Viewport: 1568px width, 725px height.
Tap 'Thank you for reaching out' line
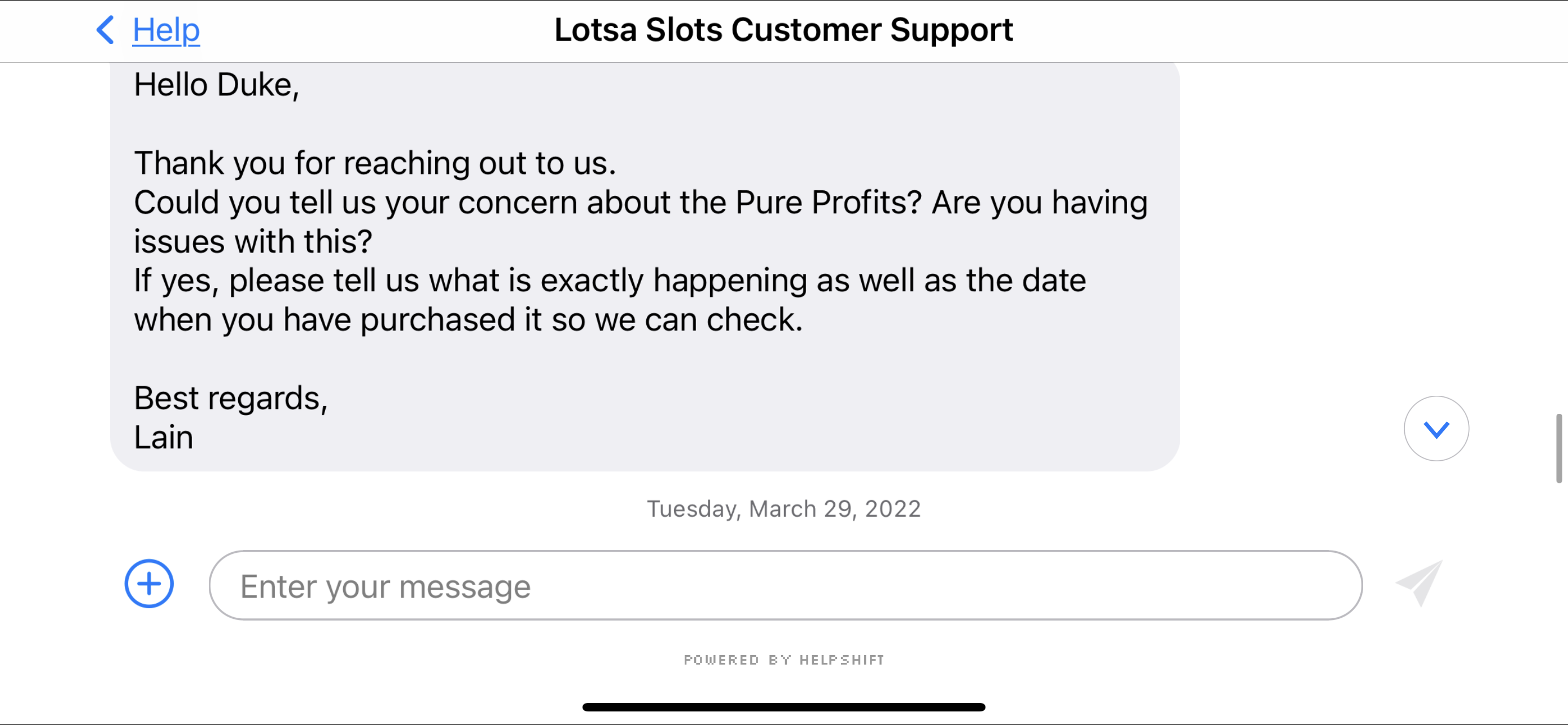point(375,163)
